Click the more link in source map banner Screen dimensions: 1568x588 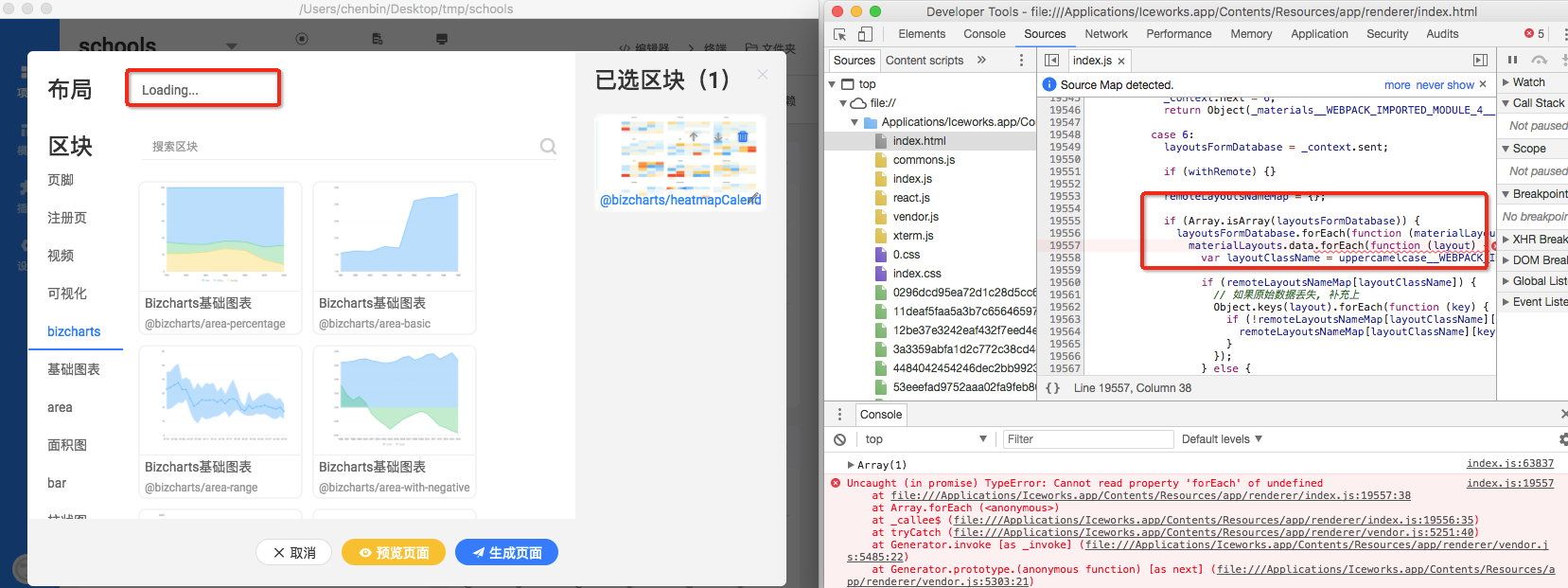1397,85
